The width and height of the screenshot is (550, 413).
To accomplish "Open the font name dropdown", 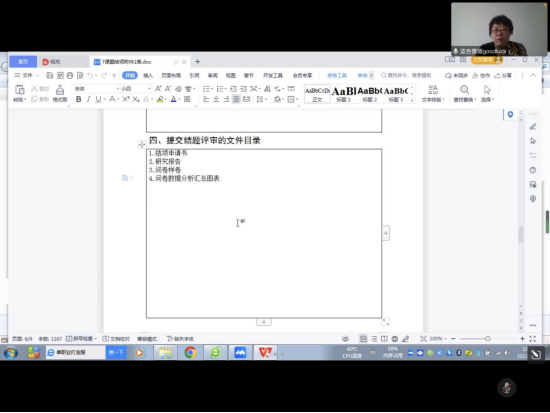I will 97,89.
